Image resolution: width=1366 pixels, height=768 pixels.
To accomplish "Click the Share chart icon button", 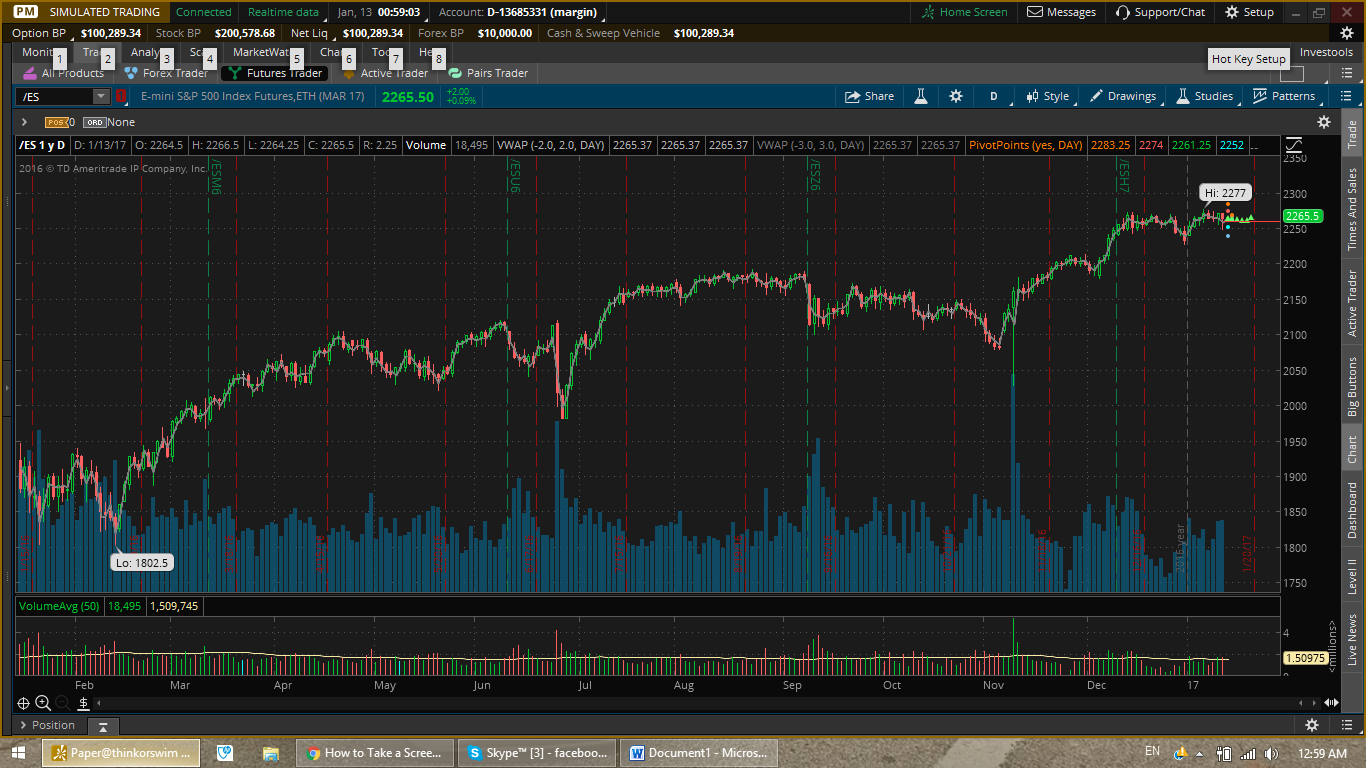I will tap(869, 96).
